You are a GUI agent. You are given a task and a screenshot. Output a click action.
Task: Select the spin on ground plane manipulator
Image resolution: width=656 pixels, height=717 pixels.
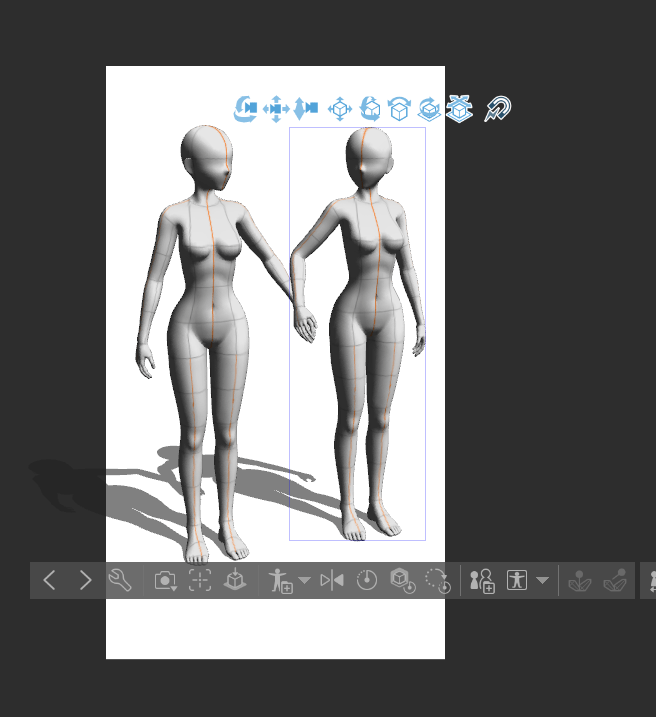click(x=429, y=109)
